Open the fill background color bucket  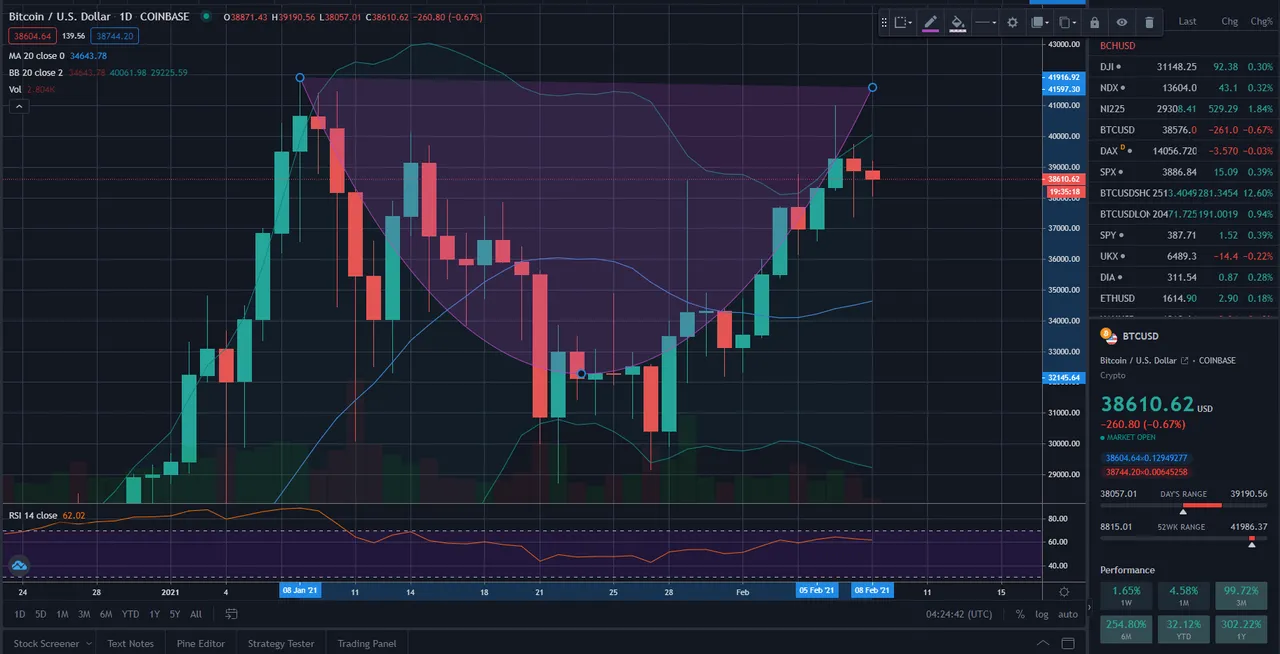[957, 22]
